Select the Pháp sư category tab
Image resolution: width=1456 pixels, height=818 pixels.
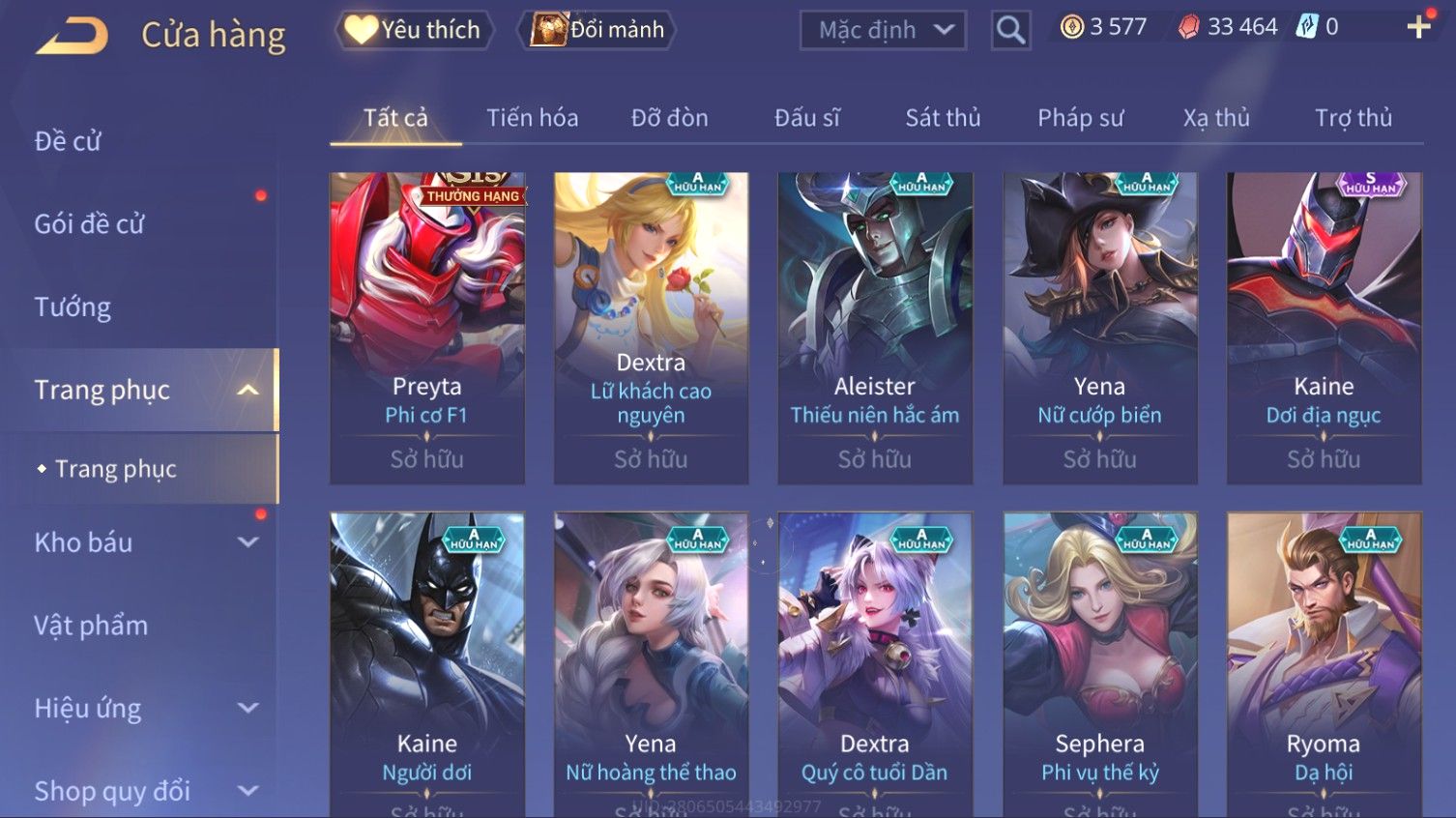[x=1080, y=118]
